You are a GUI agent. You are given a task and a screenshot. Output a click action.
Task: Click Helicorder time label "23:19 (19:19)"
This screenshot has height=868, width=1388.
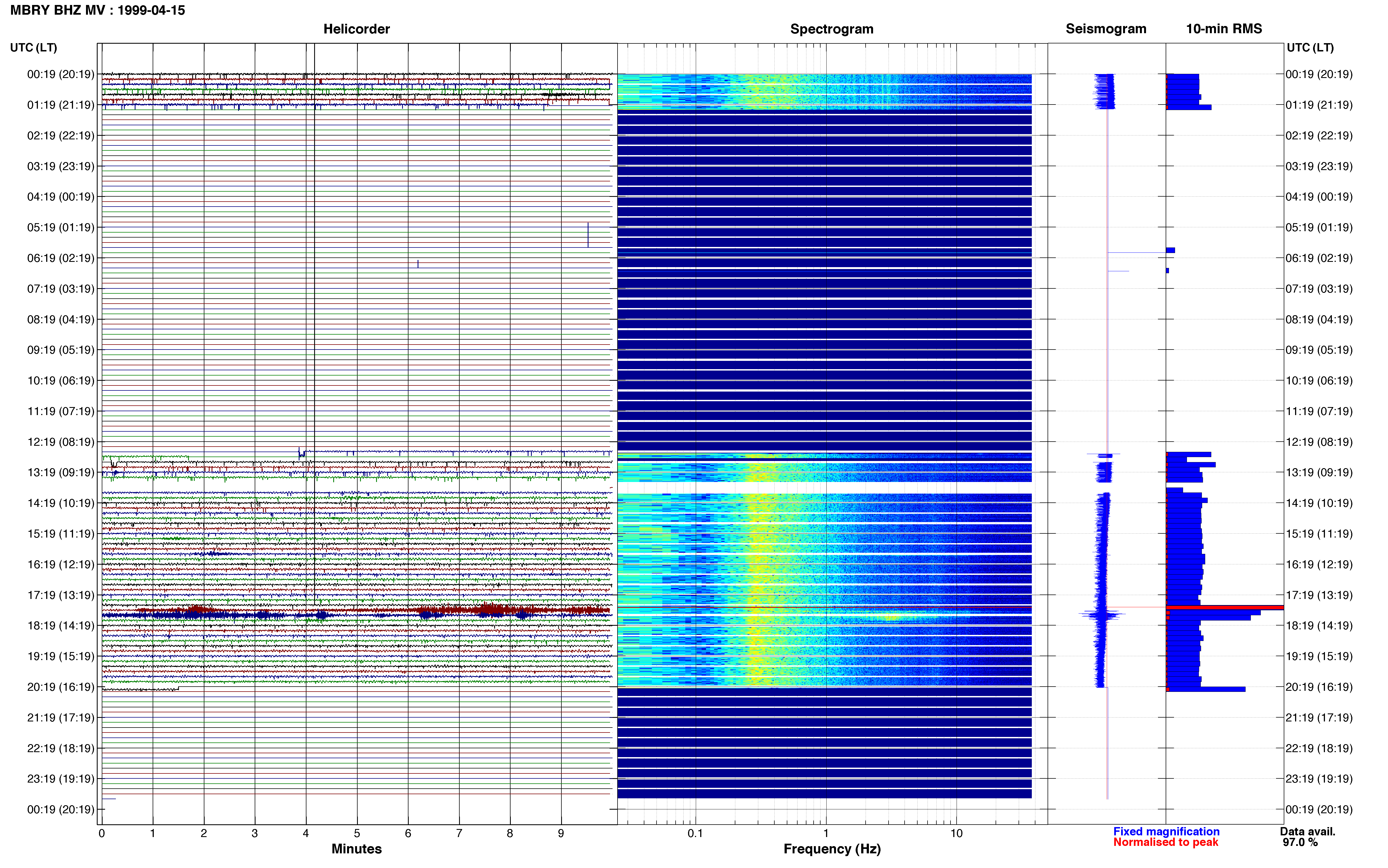61,779
